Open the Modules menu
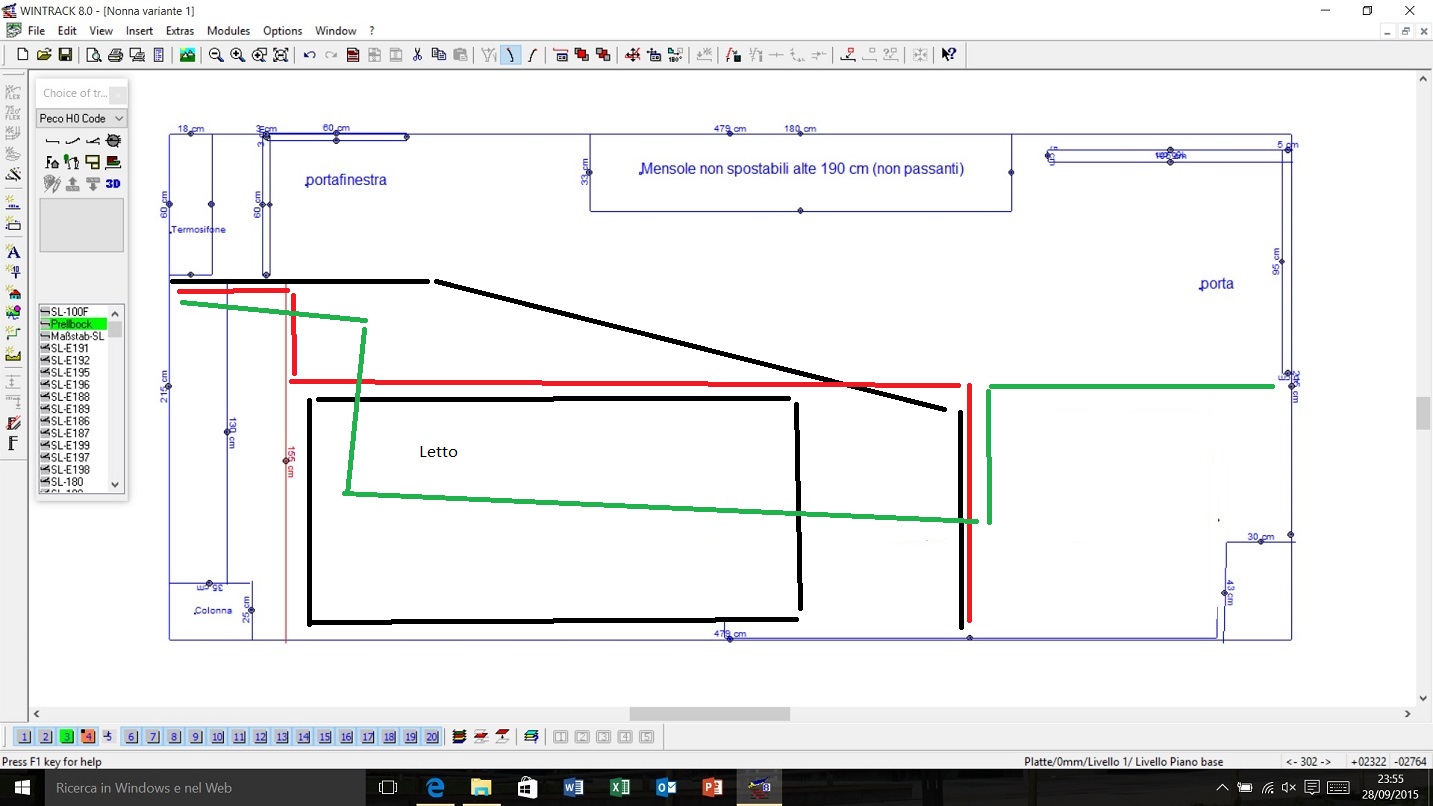The image size is (1433, 806). click(x=228, y=31)
